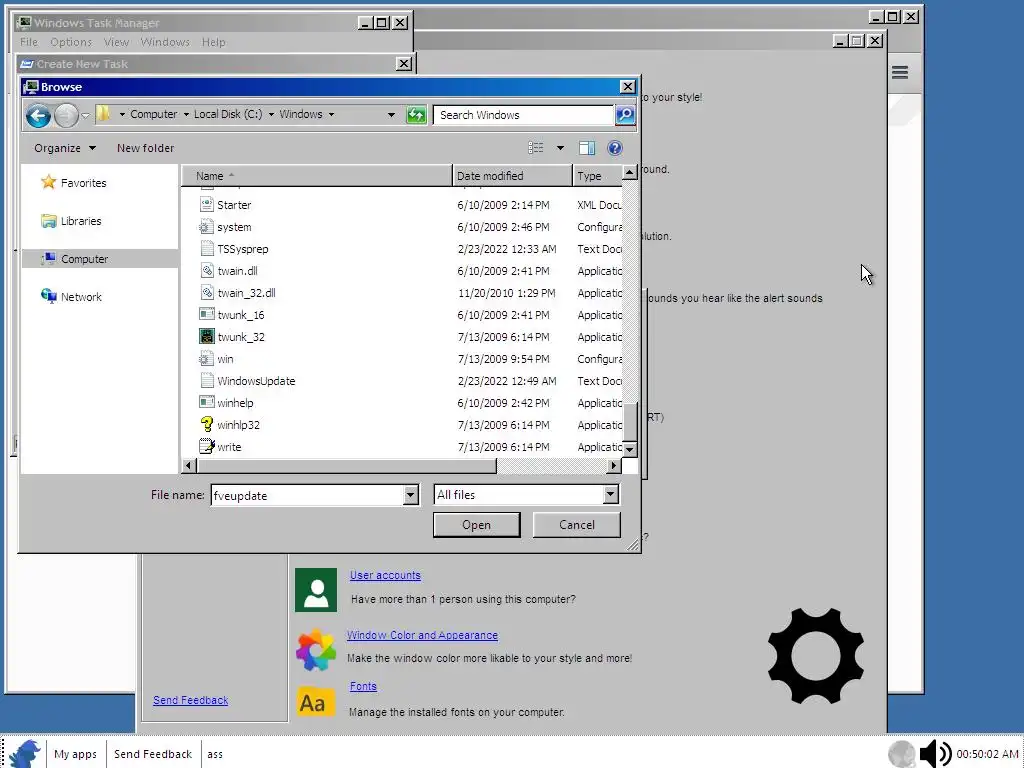Click the start logo in taskbar
This screenshot has width=1024, height=768.
(x=26, y=754)
